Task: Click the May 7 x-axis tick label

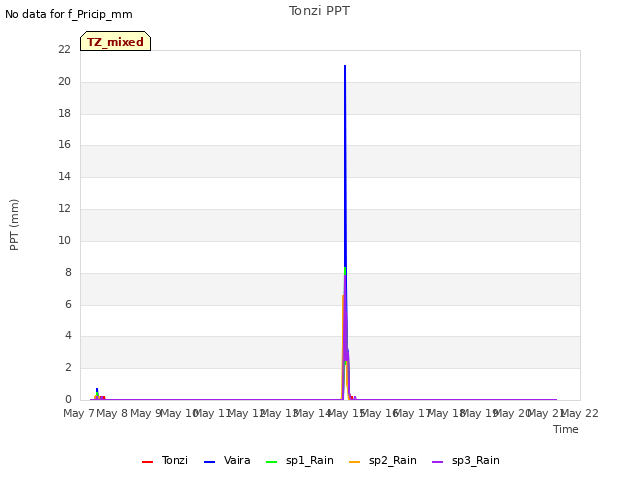Action: 79,413
